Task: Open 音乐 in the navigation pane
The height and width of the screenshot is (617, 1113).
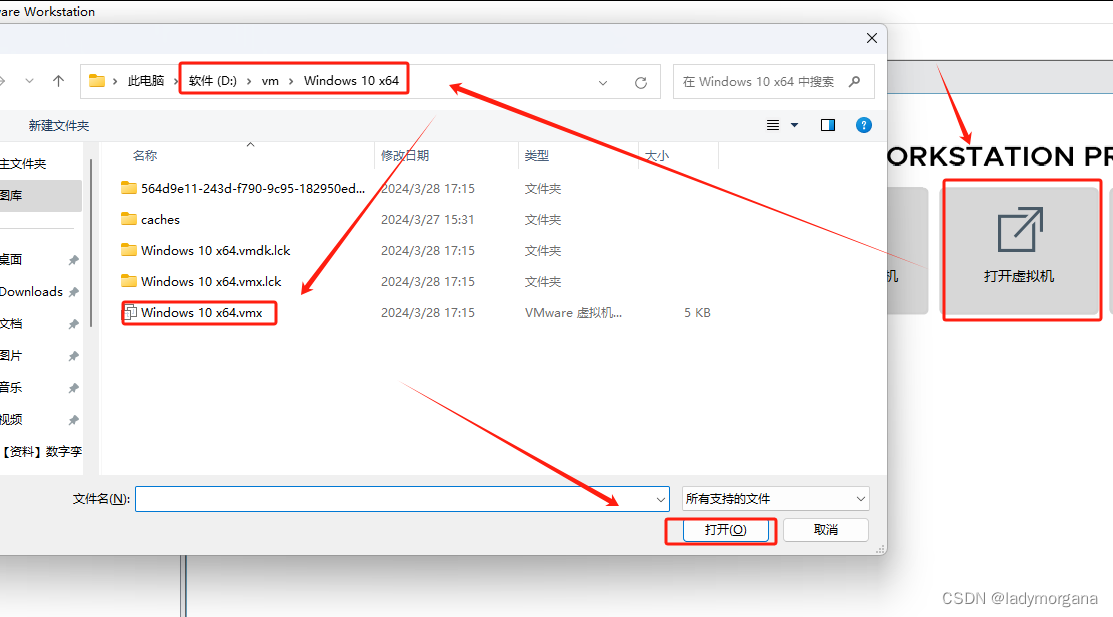Action: point(11,388)
